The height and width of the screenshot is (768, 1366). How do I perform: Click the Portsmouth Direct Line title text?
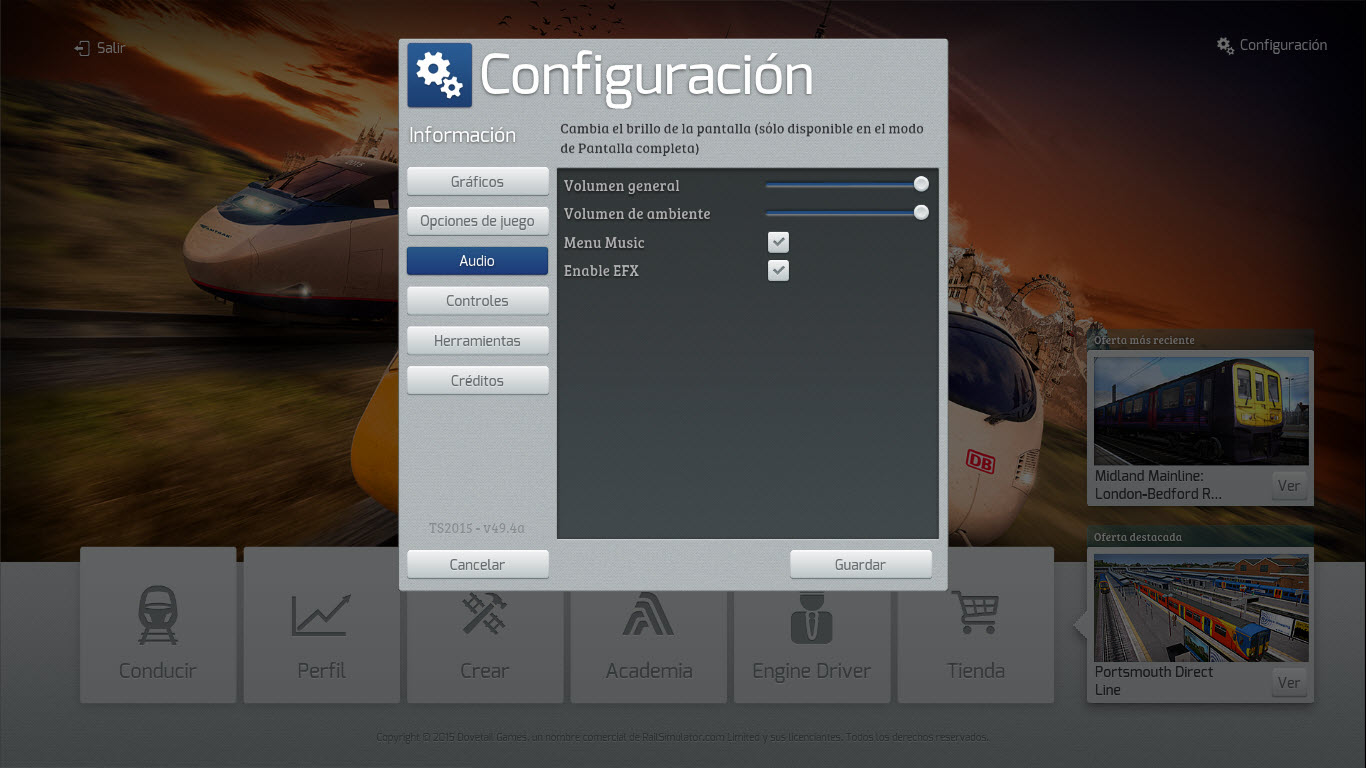(x=1154, y=681)
